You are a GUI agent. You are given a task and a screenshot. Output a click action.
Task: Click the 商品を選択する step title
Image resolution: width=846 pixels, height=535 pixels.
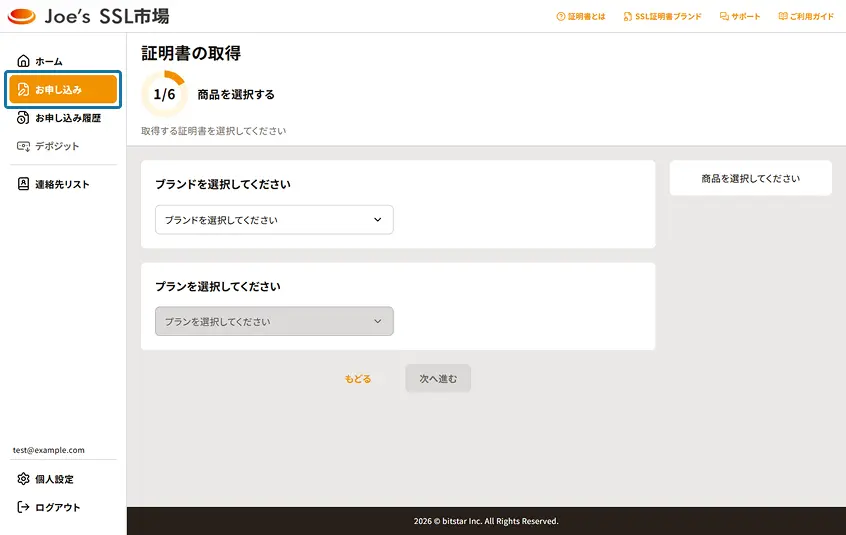236,94
